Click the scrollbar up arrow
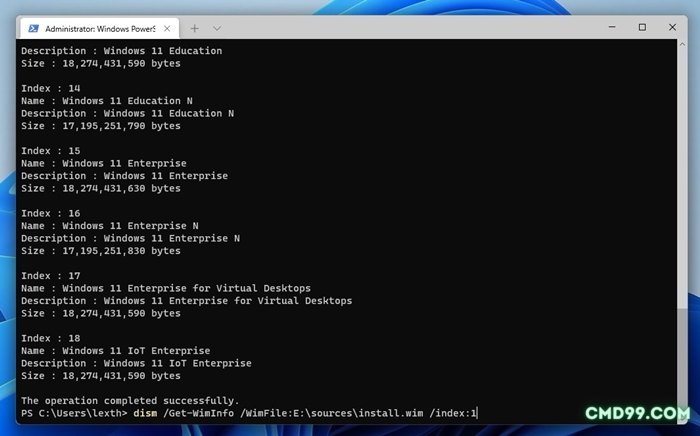 [682, 44]
